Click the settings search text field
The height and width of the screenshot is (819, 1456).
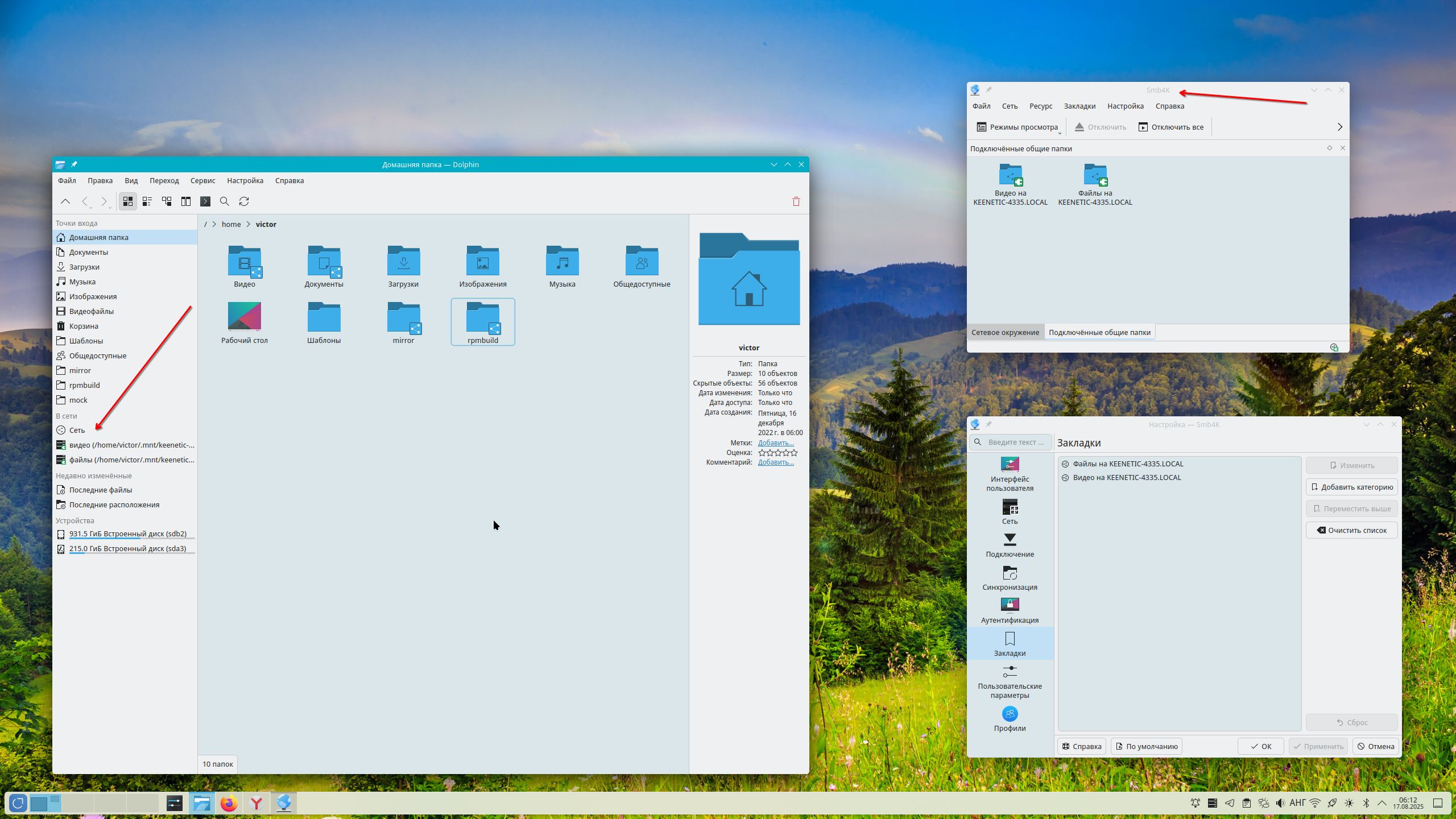click(1015, 442)
